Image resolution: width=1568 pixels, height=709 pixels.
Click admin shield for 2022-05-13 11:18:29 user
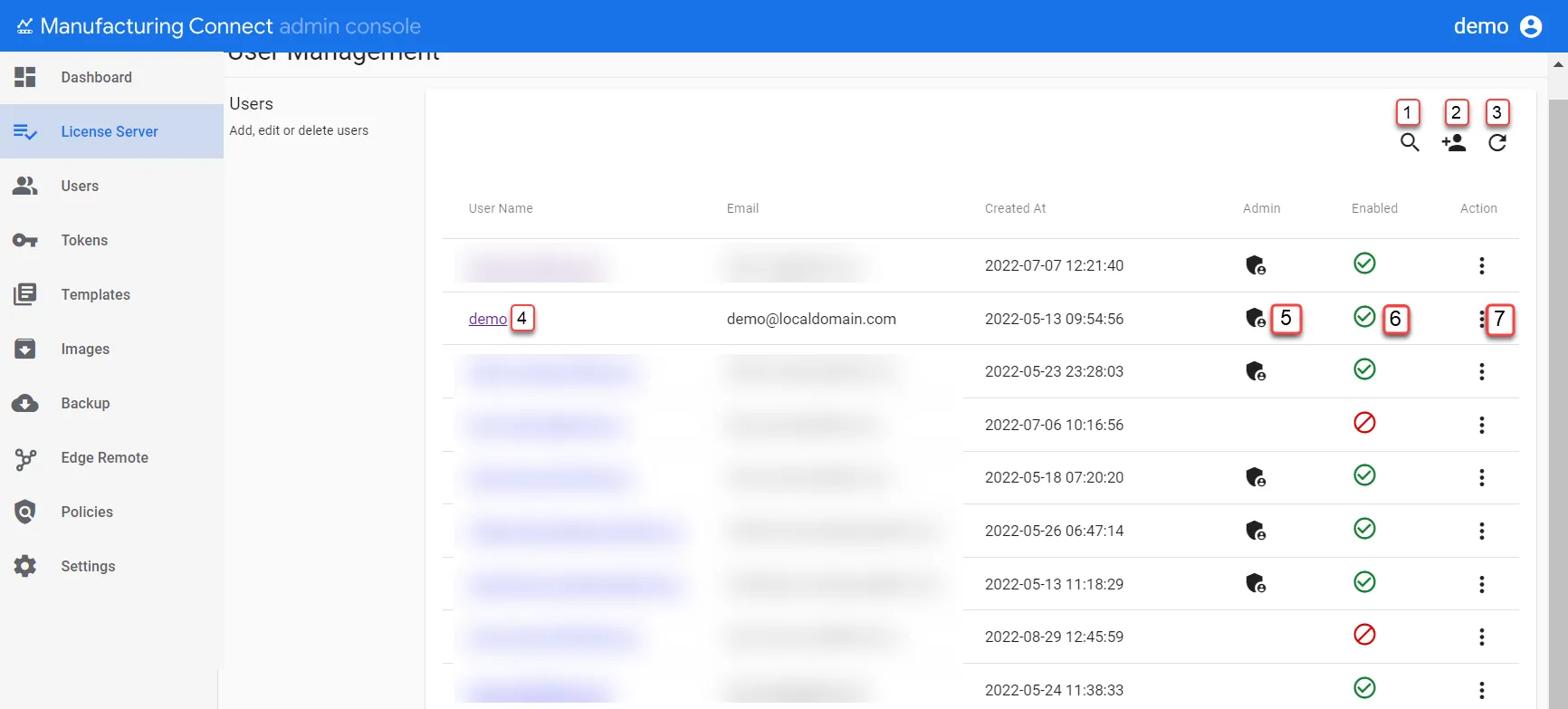click(x=1256, y=583)
